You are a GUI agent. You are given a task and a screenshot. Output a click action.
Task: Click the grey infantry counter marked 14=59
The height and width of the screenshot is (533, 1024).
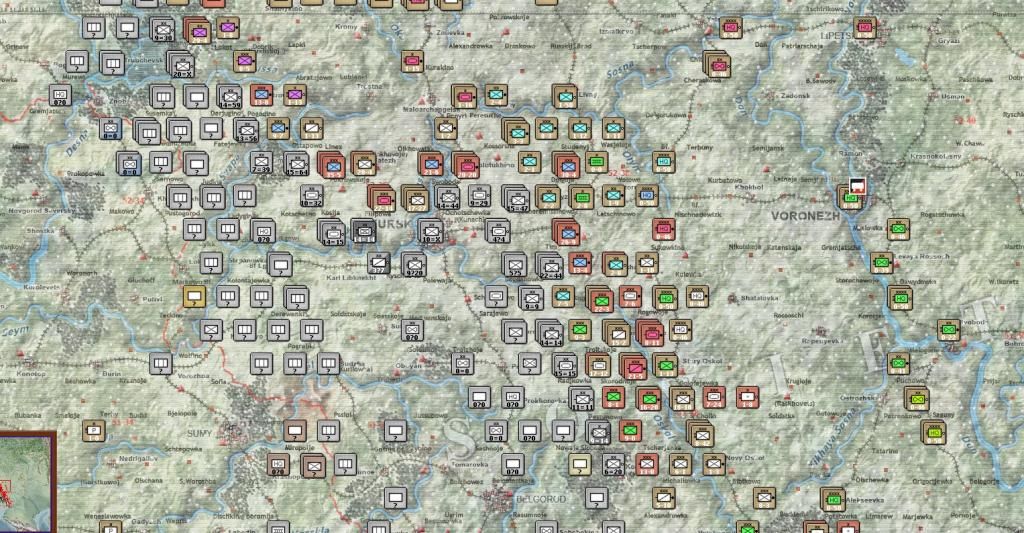230,97
